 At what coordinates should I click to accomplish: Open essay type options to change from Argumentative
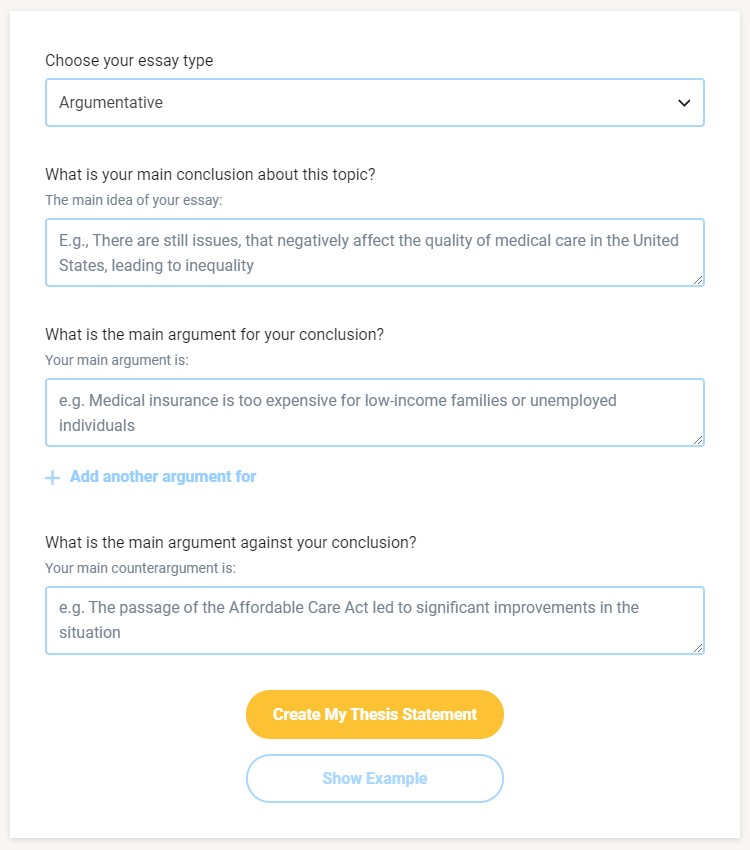tap(375, 102)
